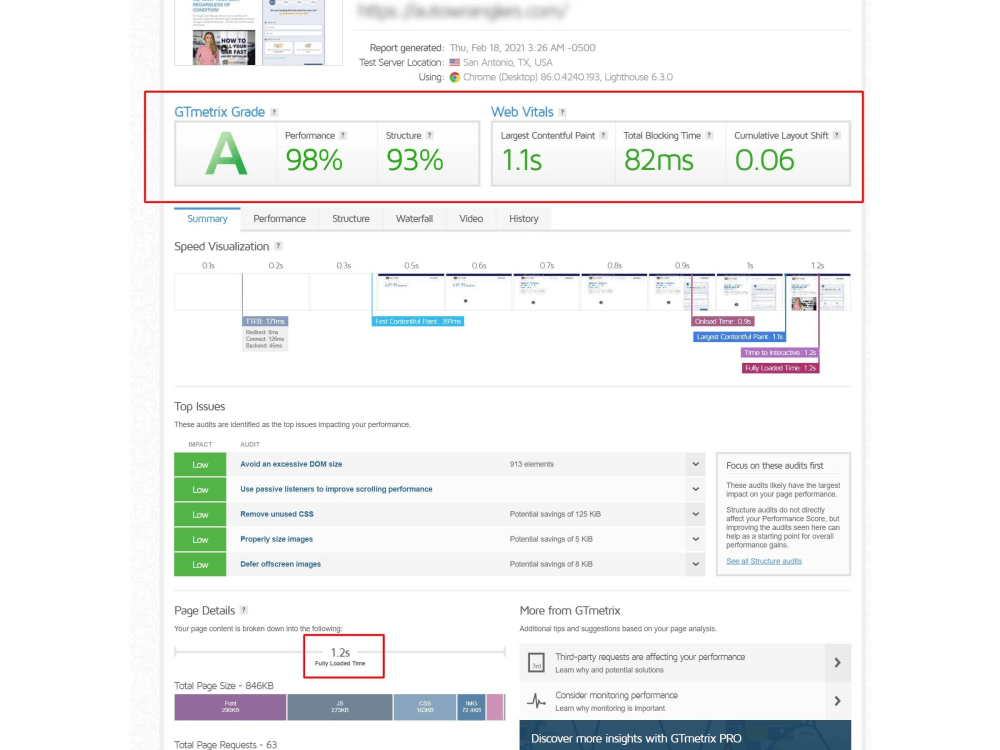Click the First Contentful Paint marker
This screenshot has width=1000, height=750.
(418, 321)
